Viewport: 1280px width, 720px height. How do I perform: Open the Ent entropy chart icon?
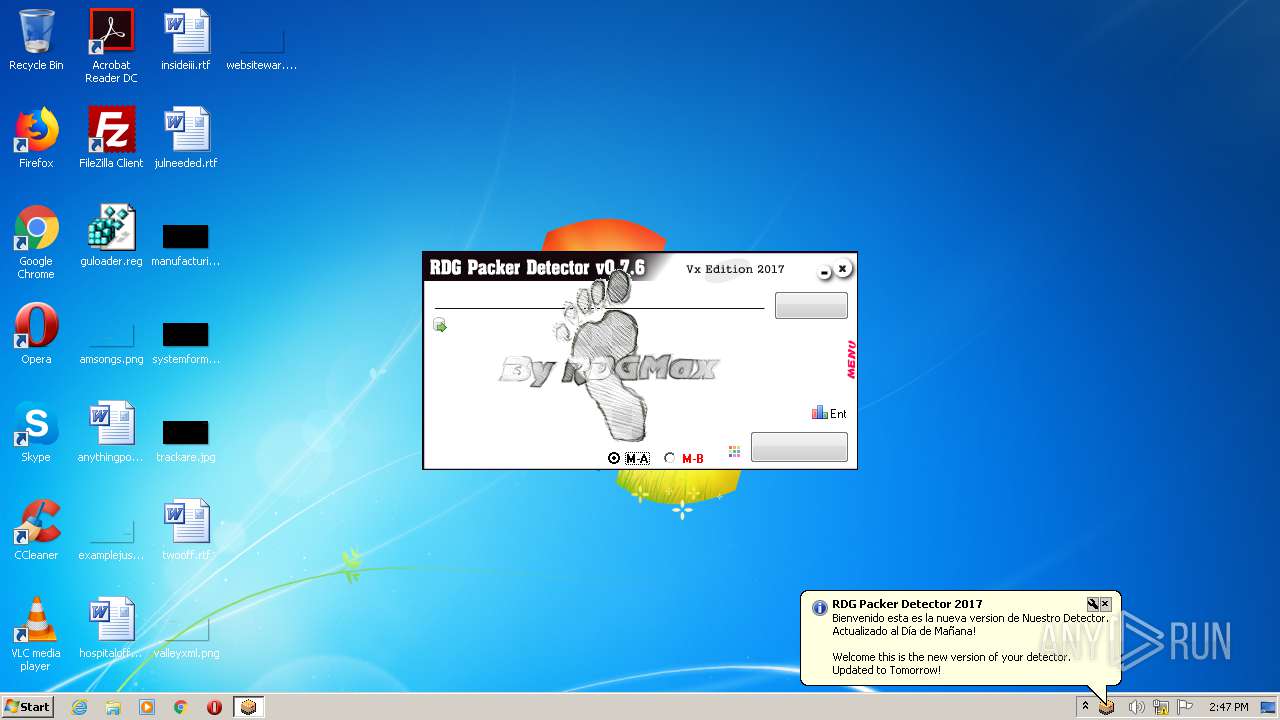click(x=829, y=413)
